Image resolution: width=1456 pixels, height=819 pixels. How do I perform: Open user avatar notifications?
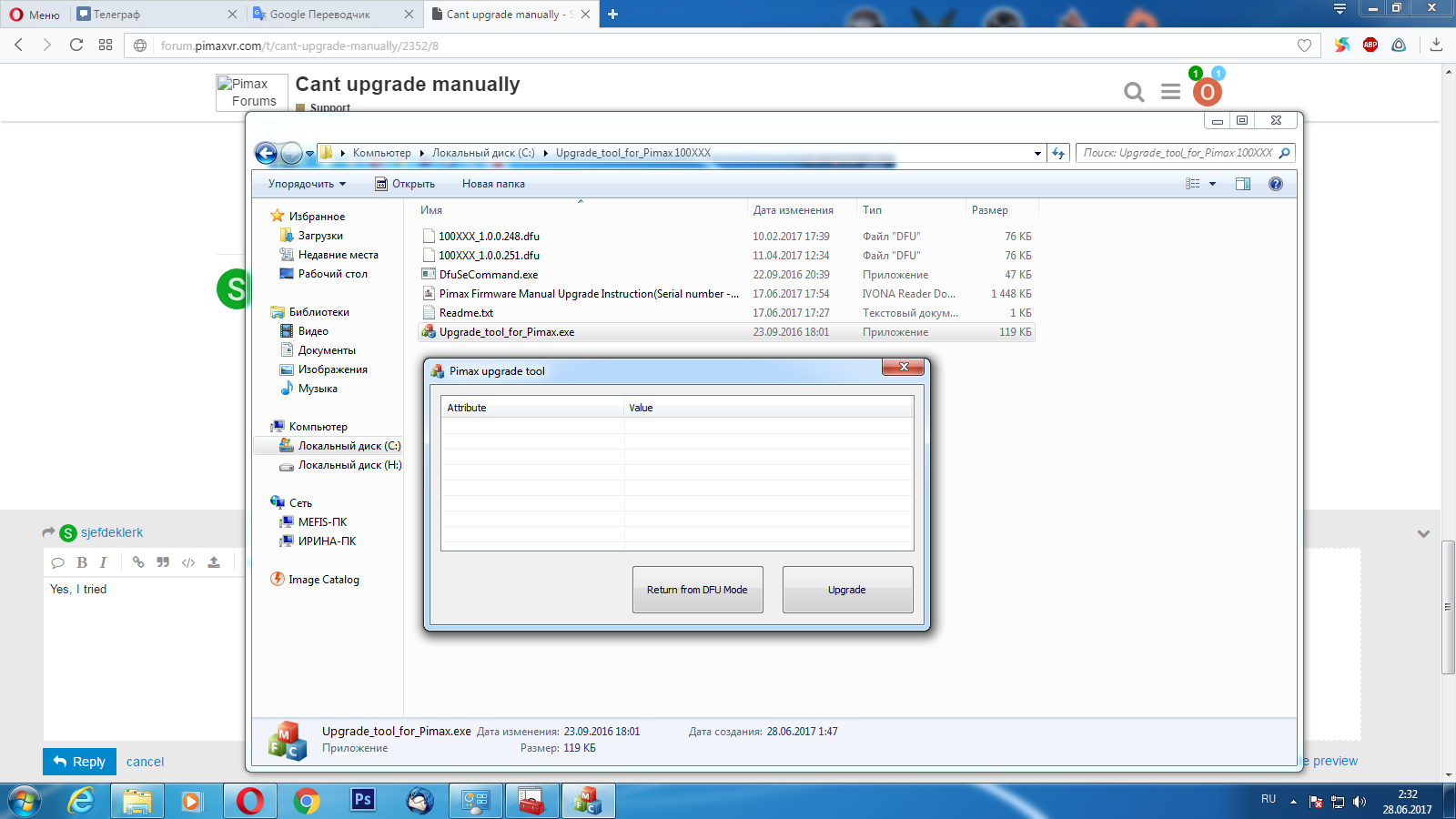1208,92
